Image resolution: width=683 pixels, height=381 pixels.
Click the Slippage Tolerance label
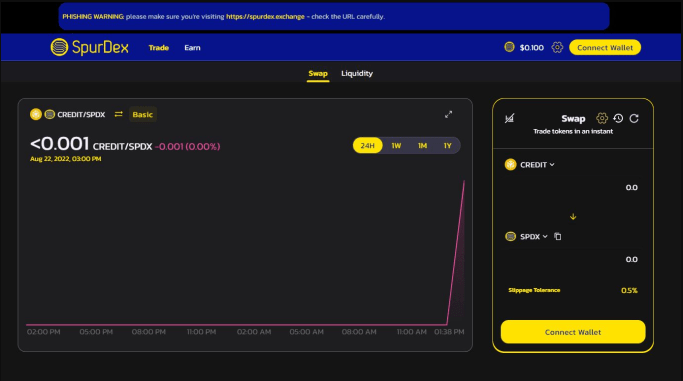[534, 290]
